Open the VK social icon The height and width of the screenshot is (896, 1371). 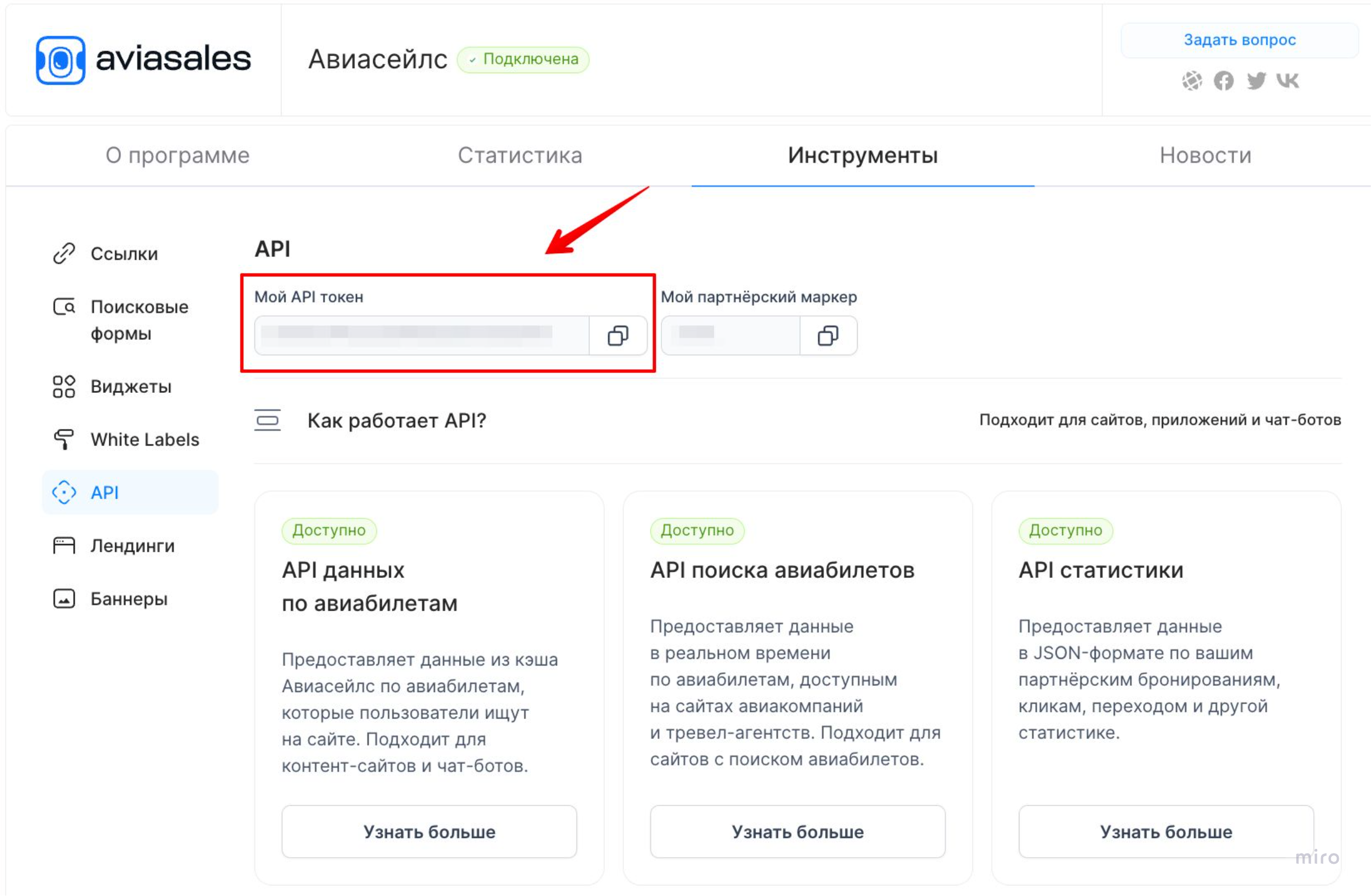pyautogui.click(x=1287, y=80)
